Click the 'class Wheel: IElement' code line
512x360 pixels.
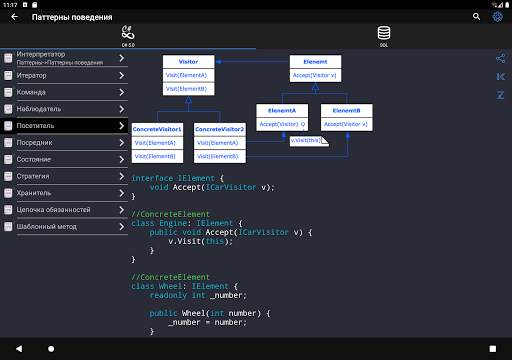pyautogui.click(x=184, y=286)
